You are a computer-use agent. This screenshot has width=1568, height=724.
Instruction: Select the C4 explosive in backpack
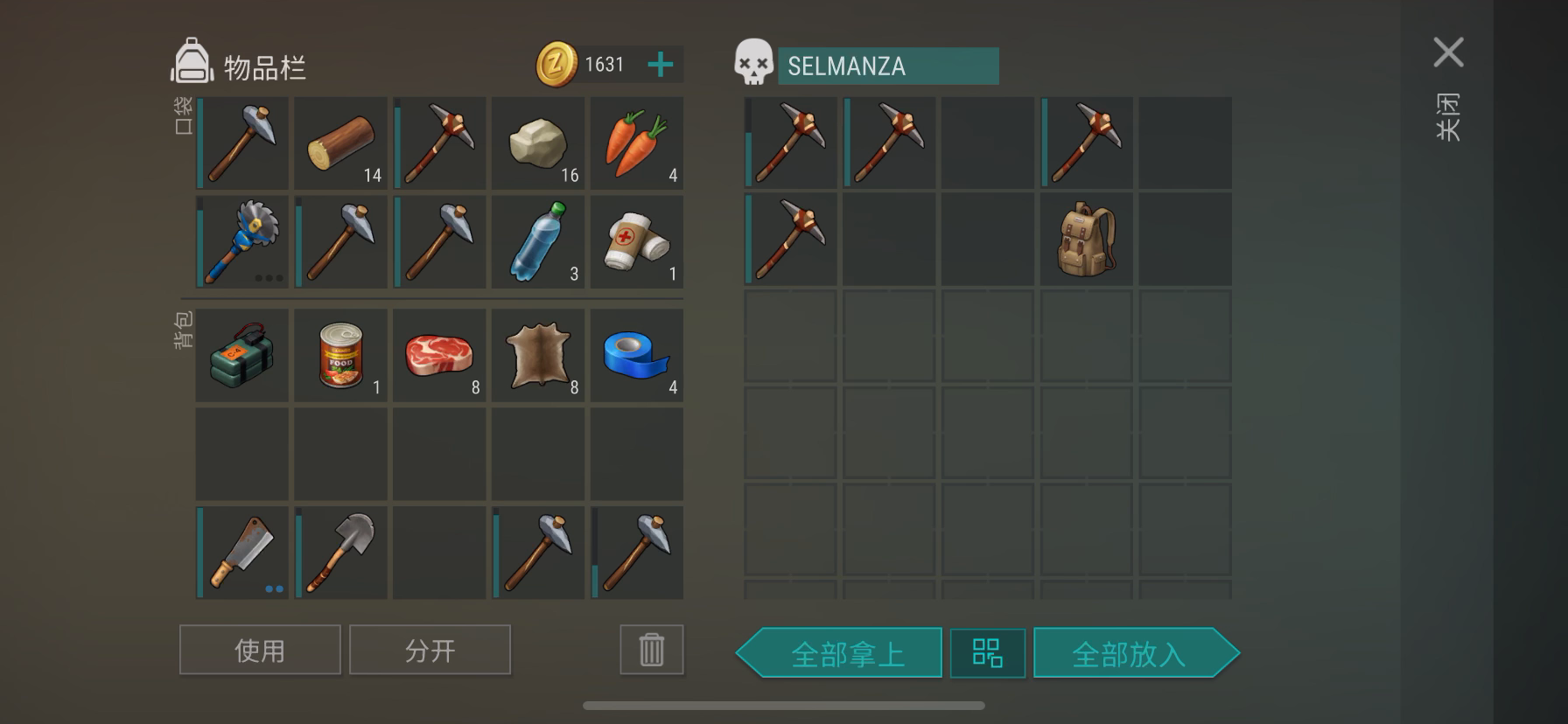point(241,355)
